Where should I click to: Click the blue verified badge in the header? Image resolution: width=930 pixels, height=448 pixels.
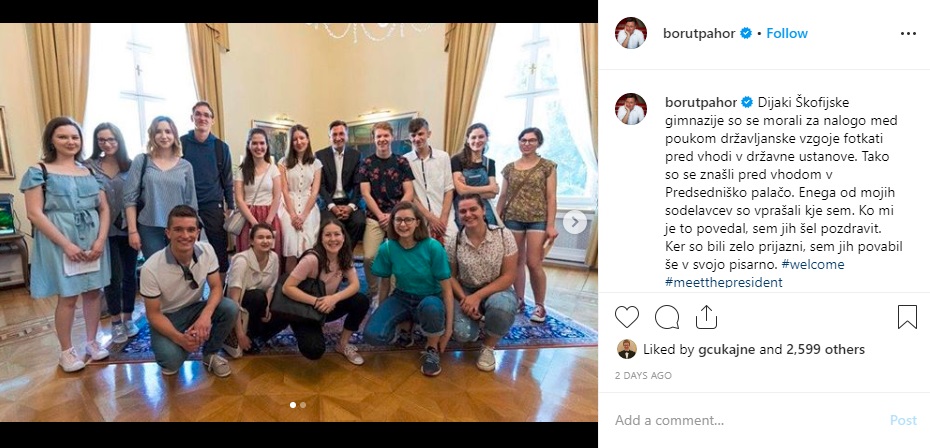click(x=746, y=34)
